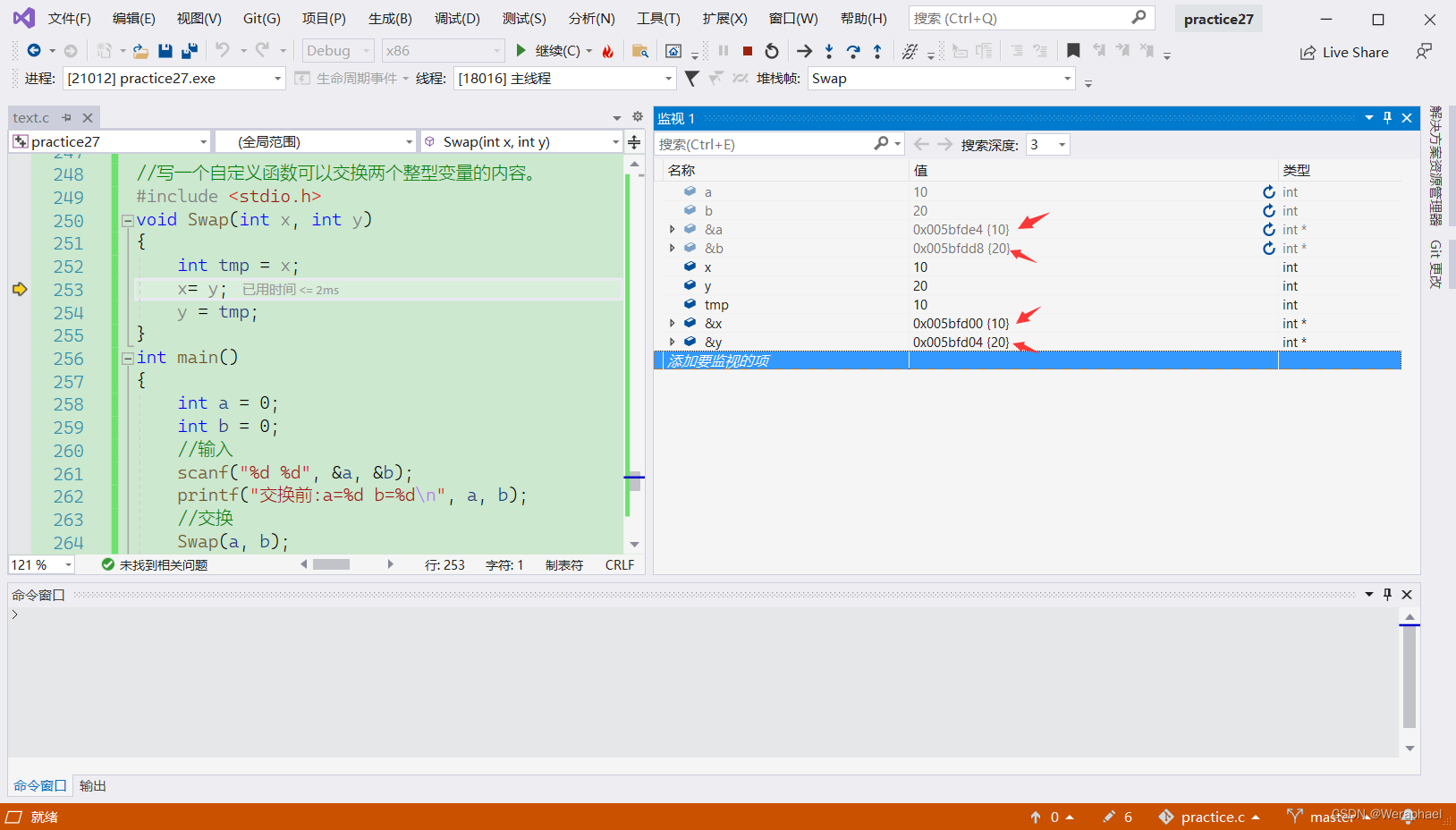Expand the &x pointer watch row
The width and height of the screenshot is (1456, 830).
point(672,324)
